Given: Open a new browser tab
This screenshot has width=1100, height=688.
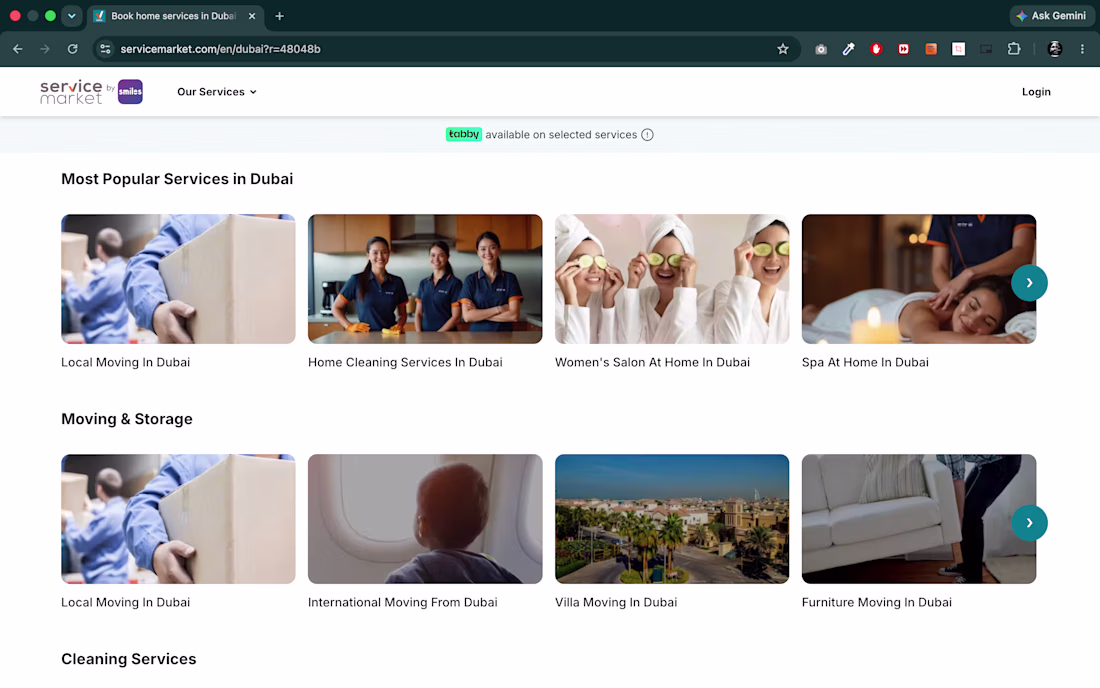Looking at the screenshot, I should (x=279, y=15).
